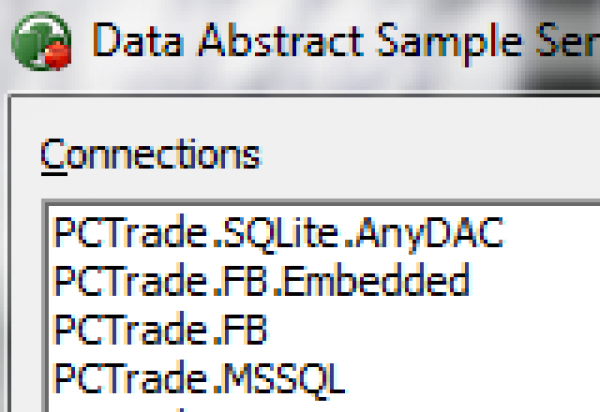This screenshot has height=412, width=600.
Task: Click blank area right of Connections label
Action: tap(420, 155)
